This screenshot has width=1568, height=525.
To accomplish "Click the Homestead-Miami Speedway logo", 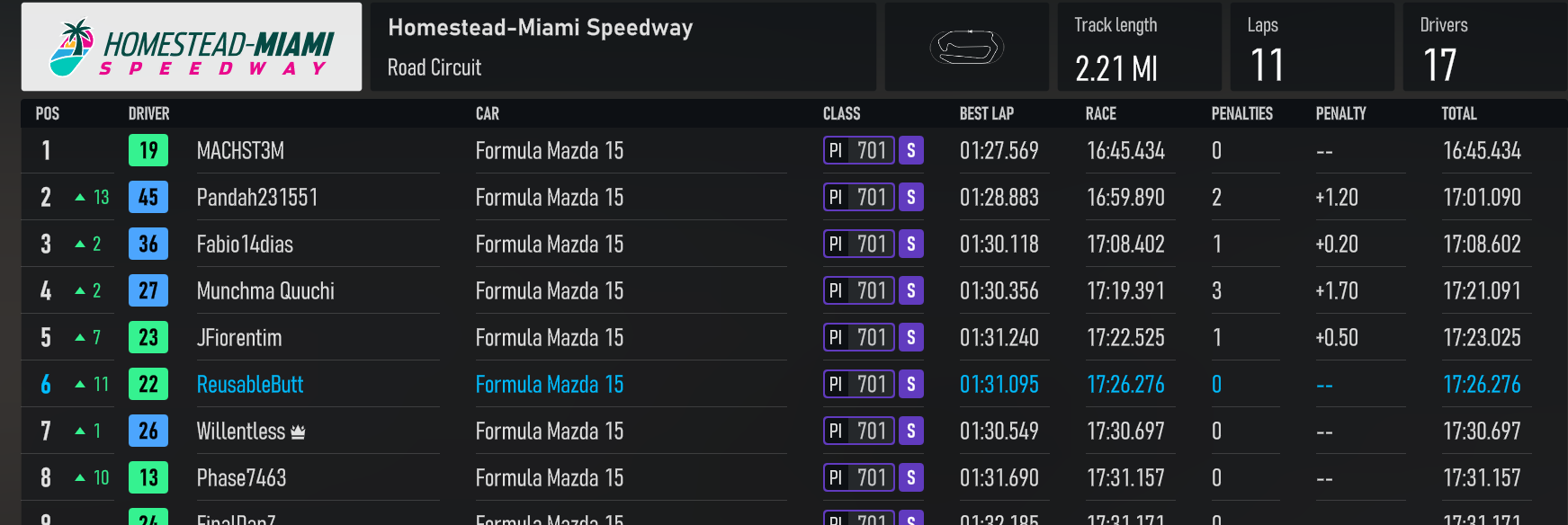I will click(192, 47).
